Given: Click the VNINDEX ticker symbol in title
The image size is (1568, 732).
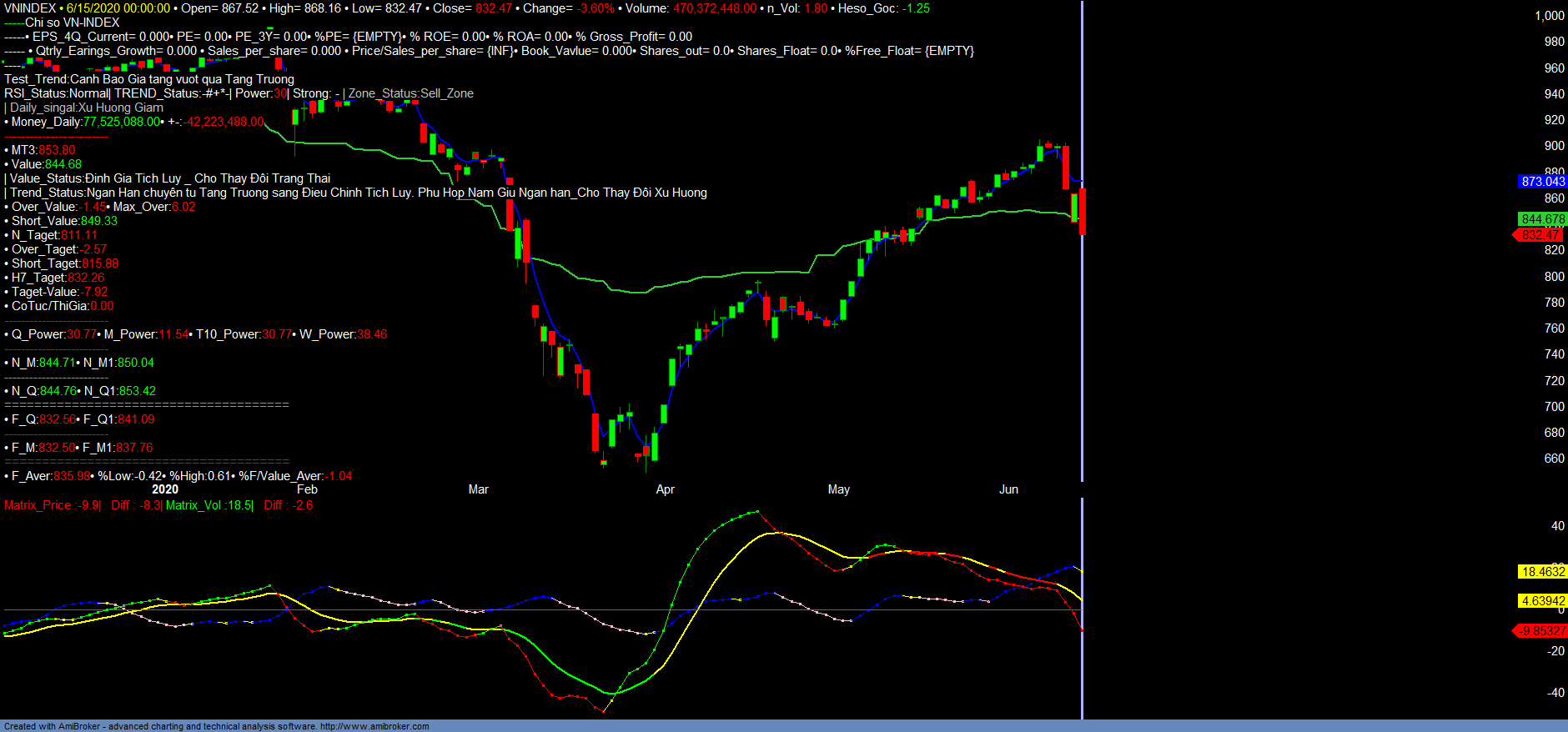Looking at the screenshot, I should pyautogui.click(x=30, y=8).
